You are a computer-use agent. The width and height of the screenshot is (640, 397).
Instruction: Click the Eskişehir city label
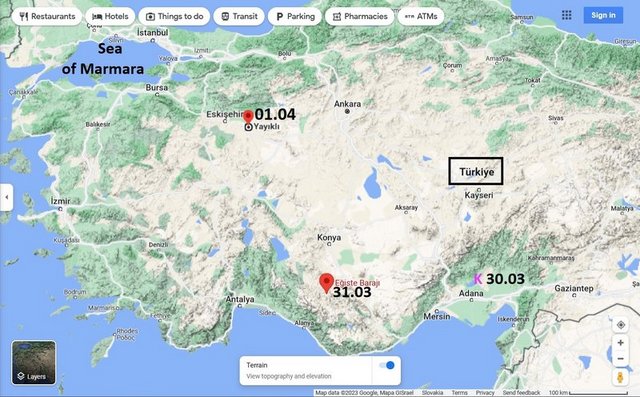point(224,114)
